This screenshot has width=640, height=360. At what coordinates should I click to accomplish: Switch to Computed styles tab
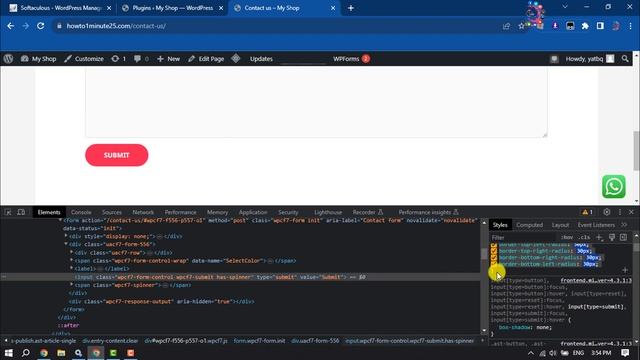click(x=529, y=225)
